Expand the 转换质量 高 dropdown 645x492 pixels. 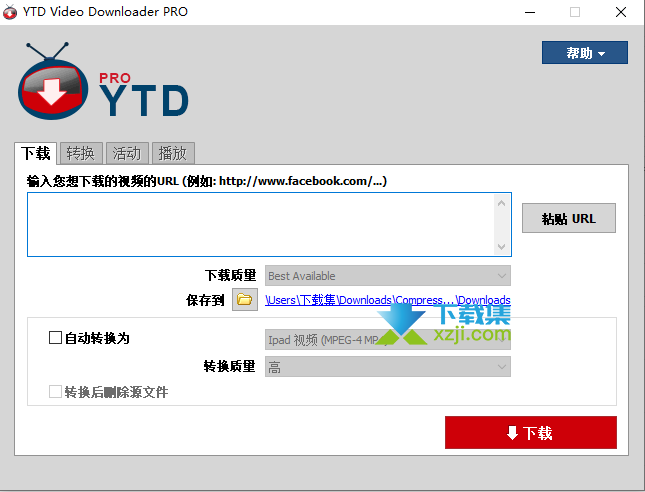click(388, 367)
